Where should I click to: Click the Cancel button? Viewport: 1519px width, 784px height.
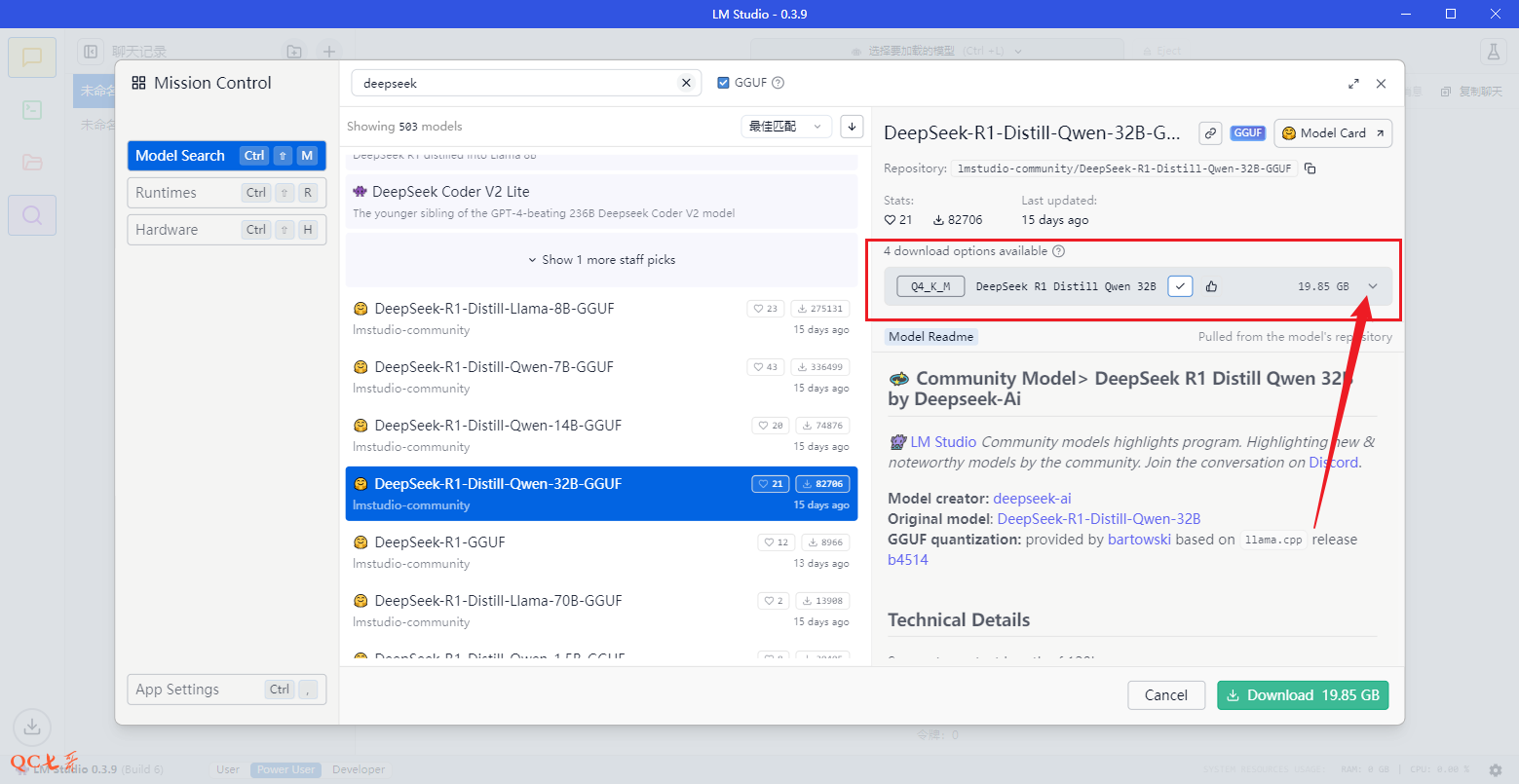pyautogui.click(x=1166, y=695)
